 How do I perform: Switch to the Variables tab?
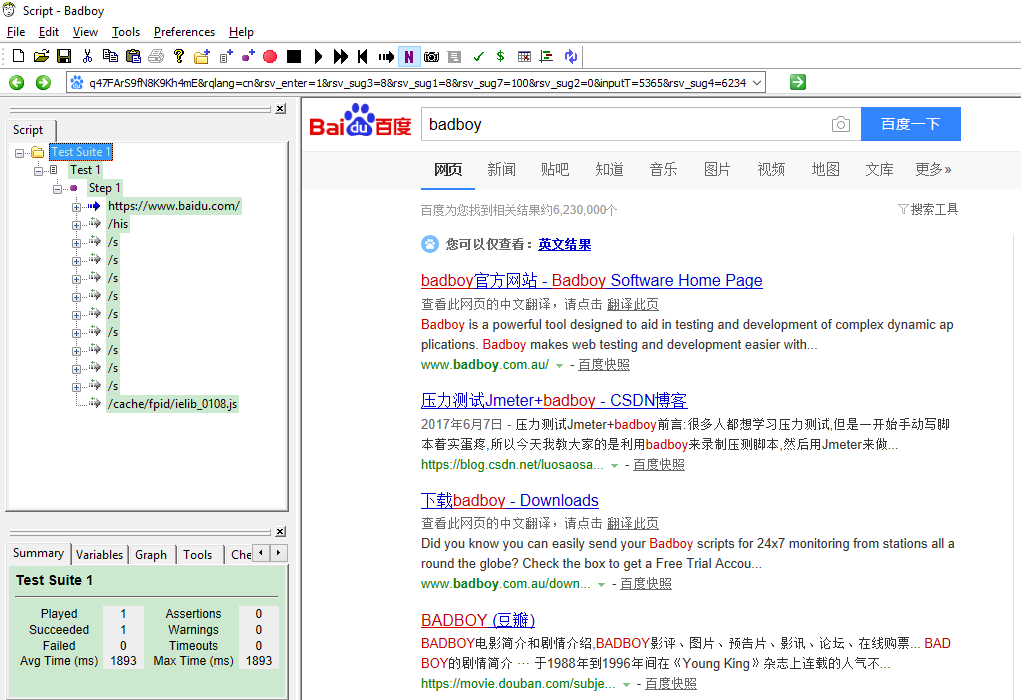pos(99,555)
